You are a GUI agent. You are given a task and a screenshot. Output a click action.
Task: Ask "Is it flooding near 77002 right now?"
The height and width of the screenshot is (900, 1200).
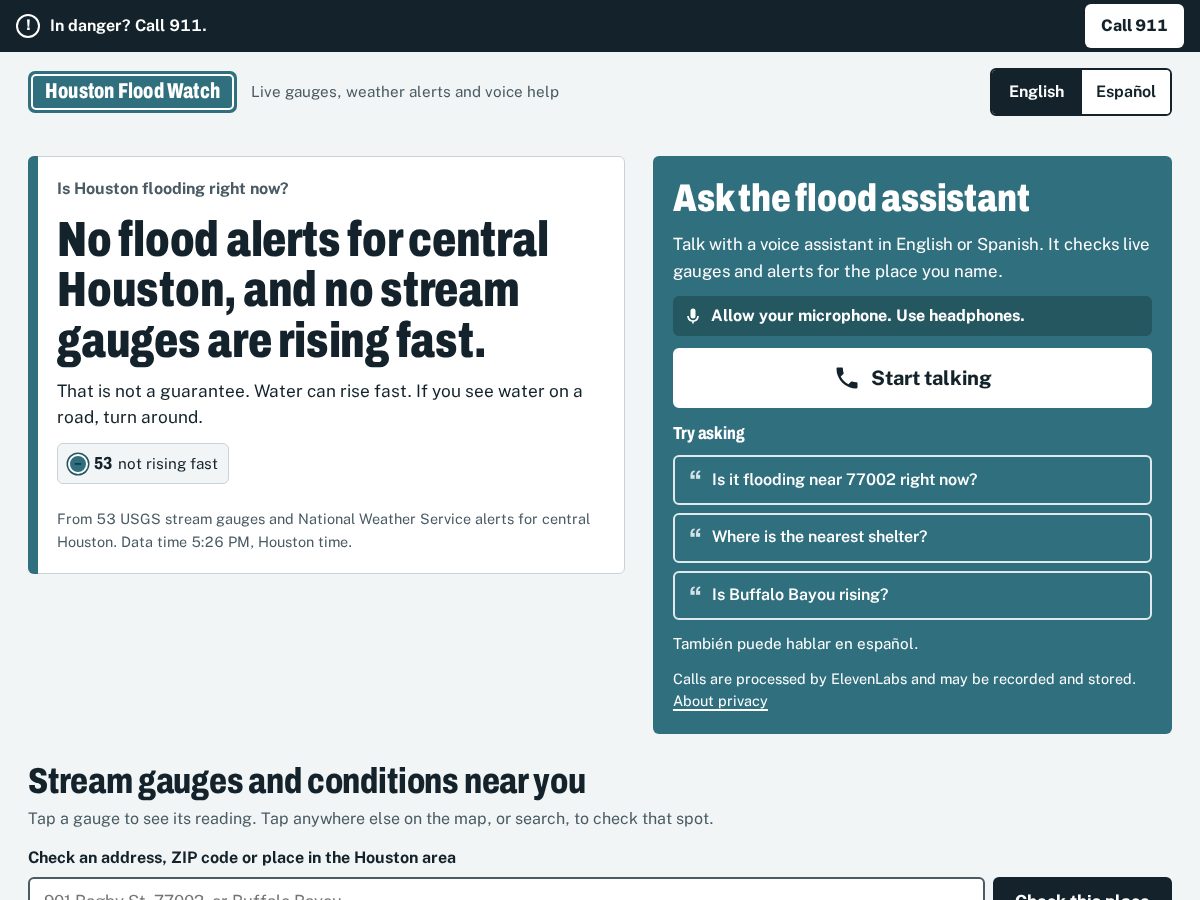pyautogui.click(x=912, y=480)
